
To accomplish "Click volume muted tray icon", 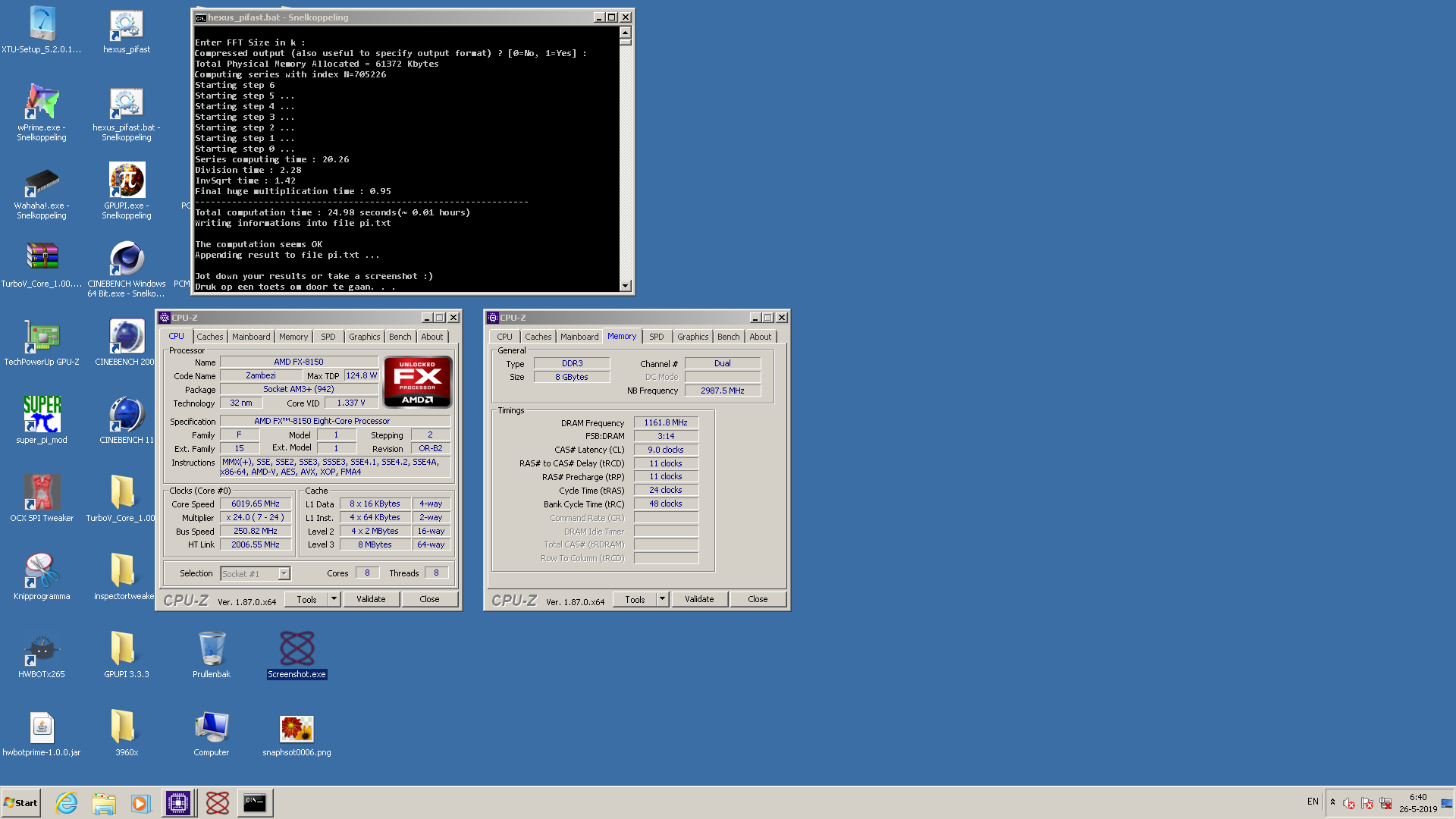I will coord(1349,803).
